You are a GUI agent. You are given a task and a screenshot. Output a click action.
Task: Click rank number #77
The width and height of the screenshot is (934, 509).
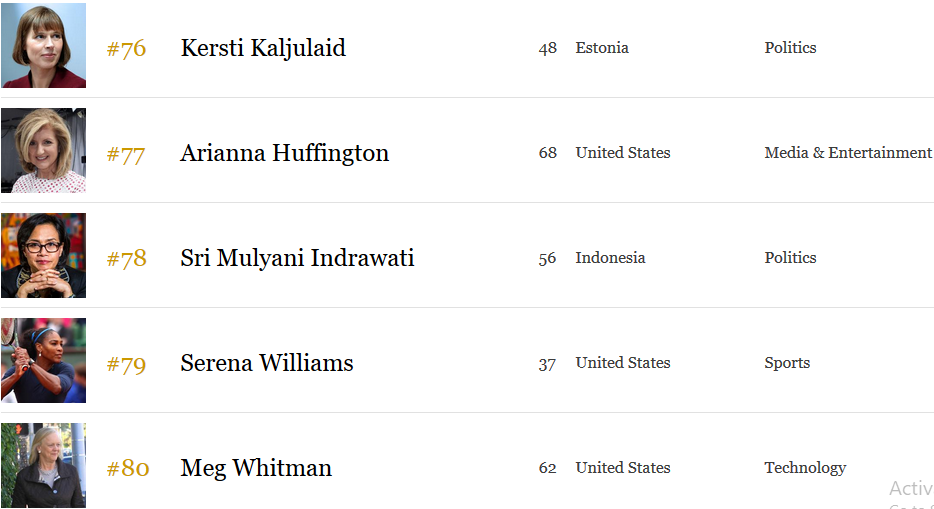click(126, 155)
